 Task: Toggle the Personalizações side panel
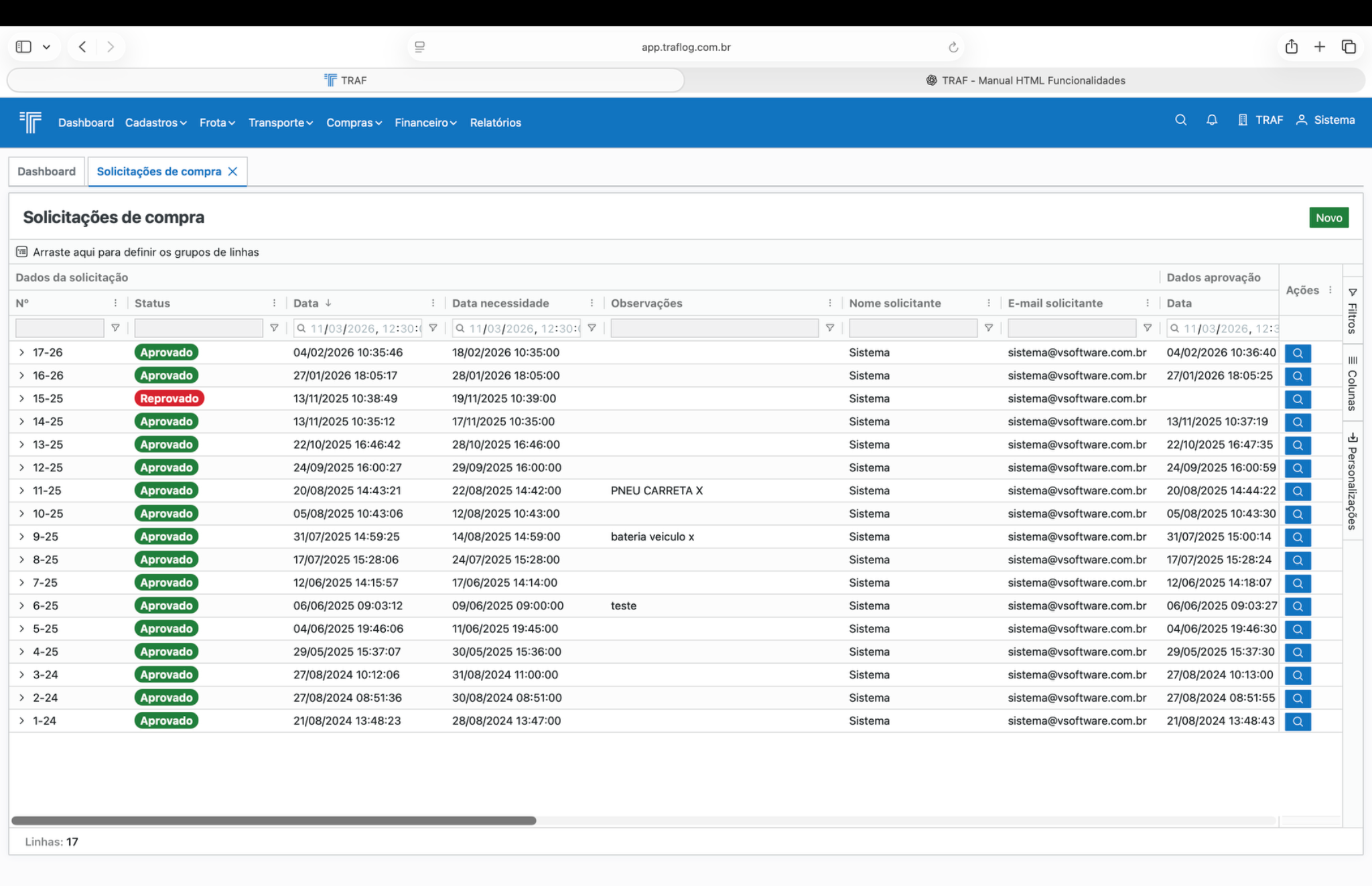1352,482
